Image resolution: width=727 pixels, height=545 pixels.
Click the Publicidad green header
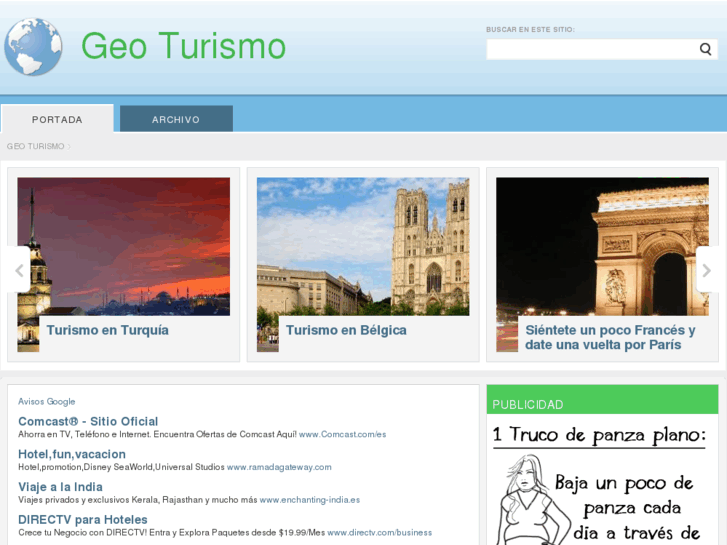click(602, 399)
